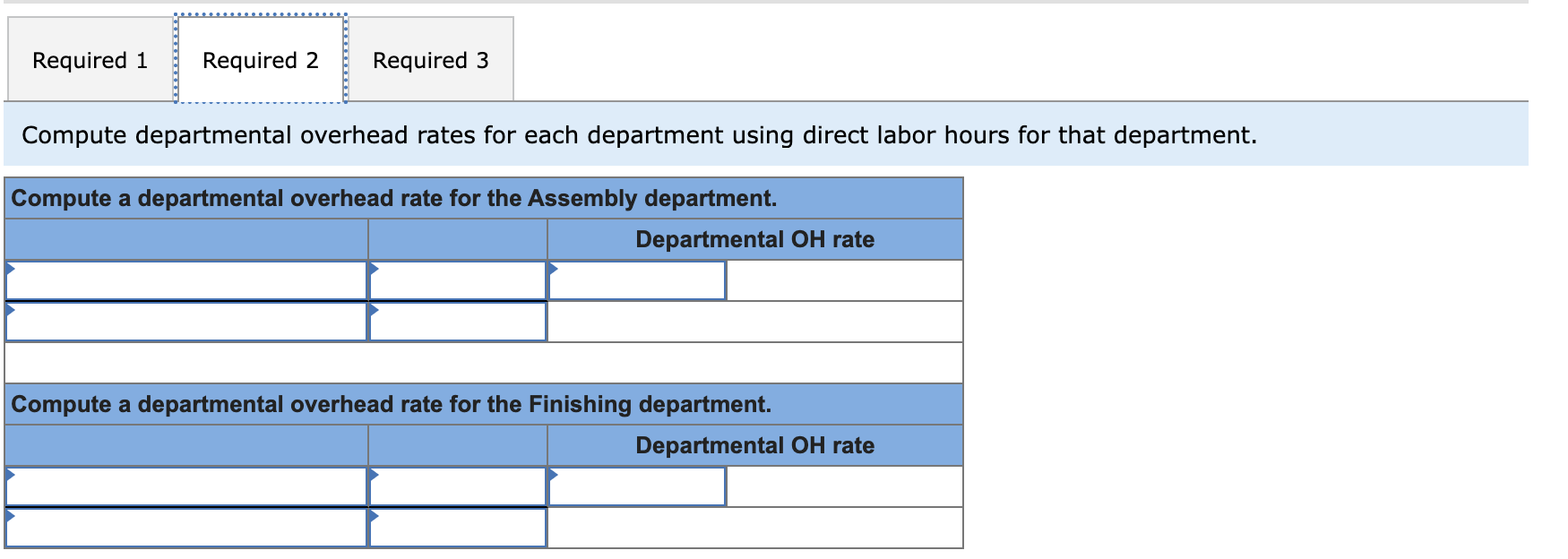This screenshot has height=559, width=1568.
Task: Select the Required 2 tab
Action: pos(260,60)
